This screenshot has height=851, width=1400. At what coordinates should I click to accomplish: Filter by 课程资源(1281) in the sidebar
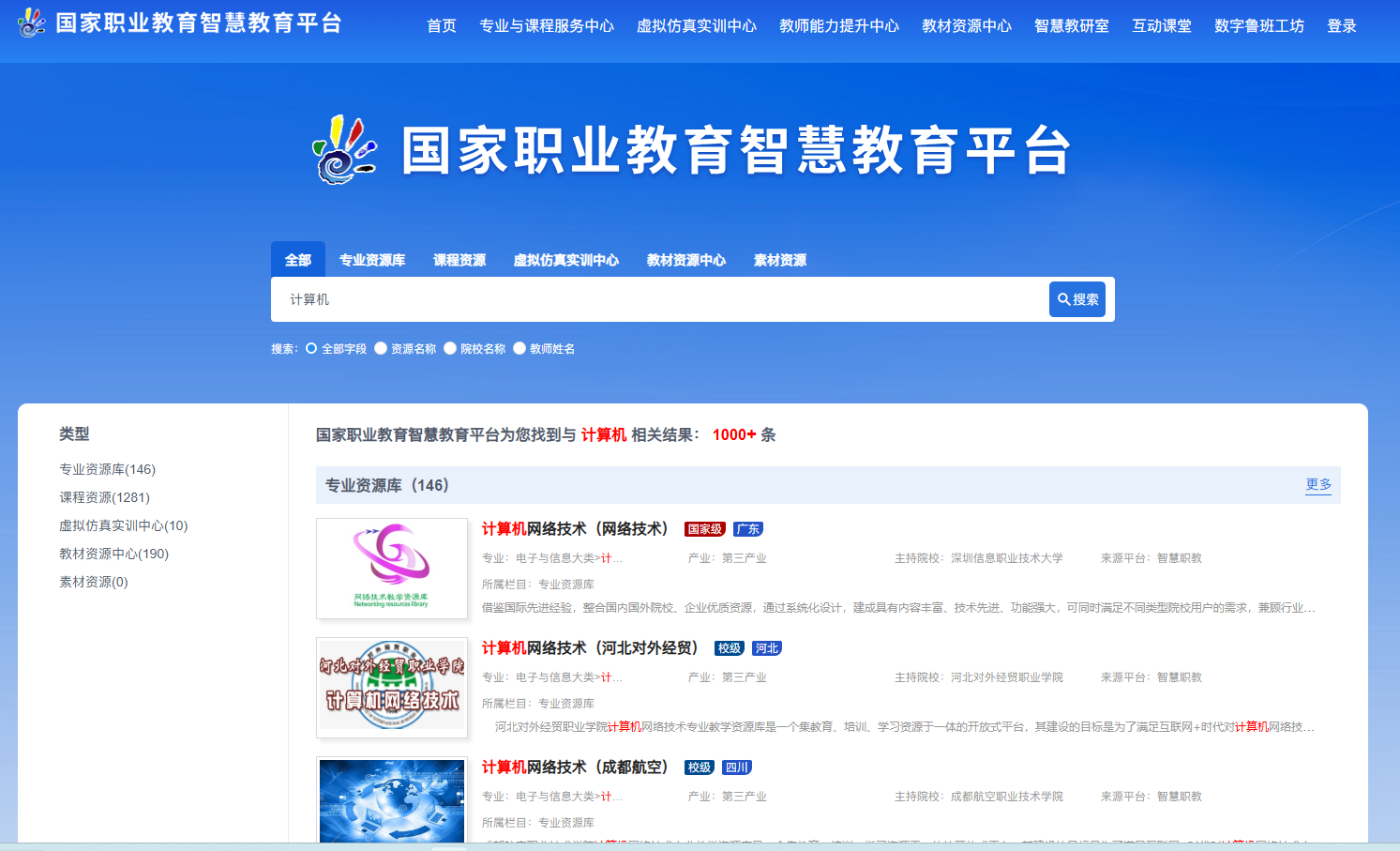(105, 497)
